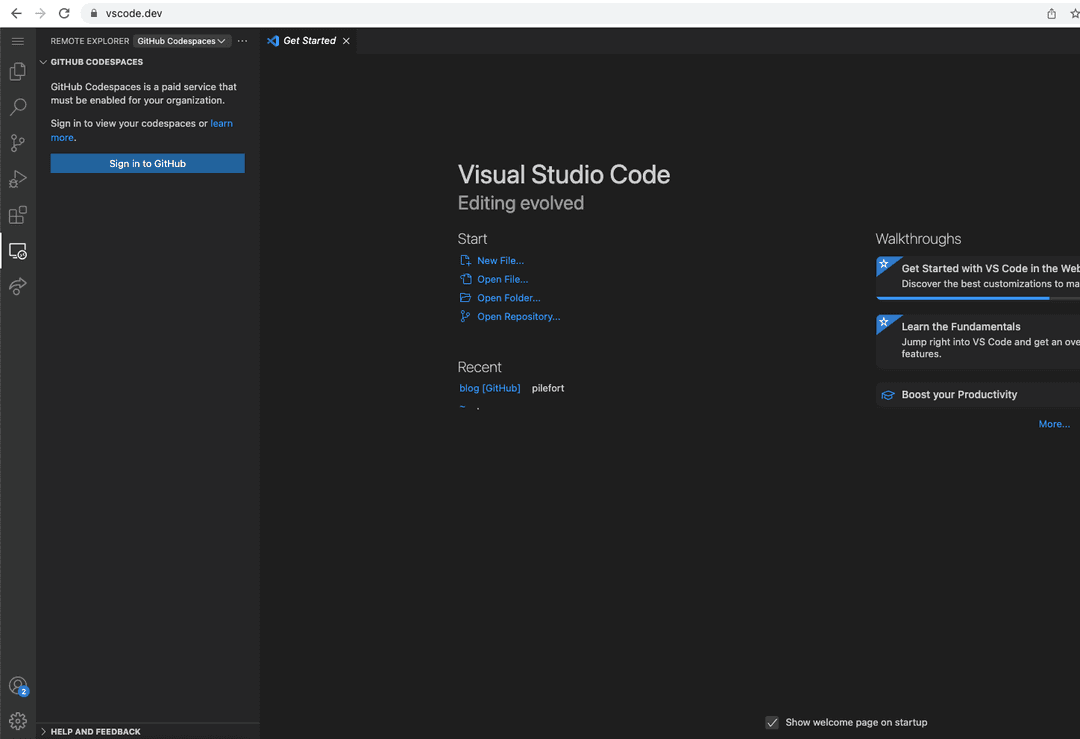The width and height of the screenshot is (1080, 739).
Task: Select the Search icon in the activity bar
Action: click(x=17, y=107)
